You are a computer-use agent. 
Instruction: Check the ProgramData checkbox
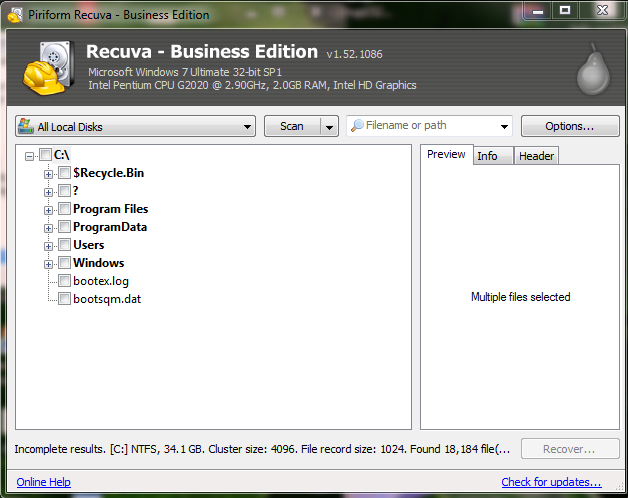point(64,226)
